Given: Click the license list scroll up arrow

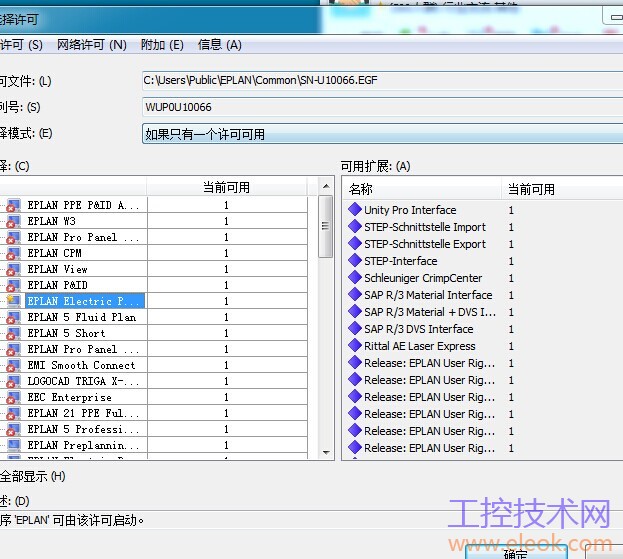Looking at the screenshot, I should [326, 186].
